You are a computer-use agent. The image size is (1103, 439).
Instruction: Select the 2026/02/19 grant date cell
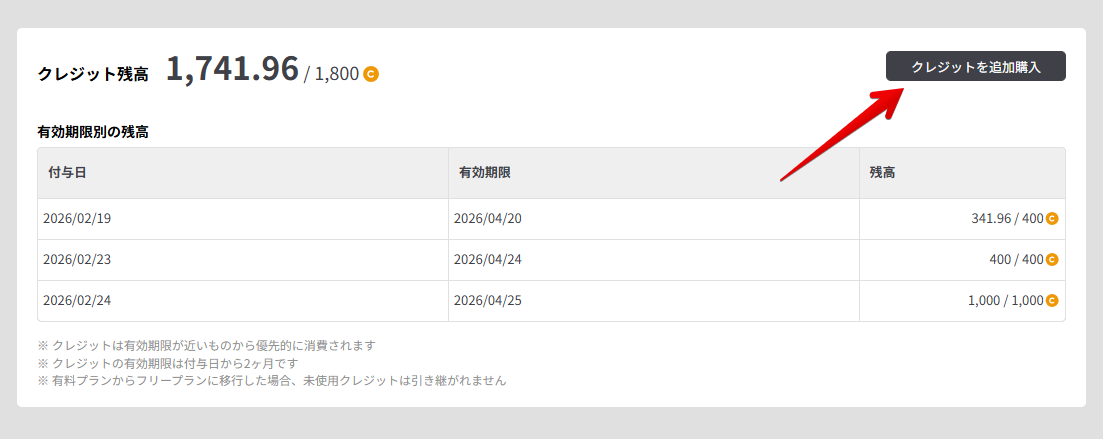point(76,219)
